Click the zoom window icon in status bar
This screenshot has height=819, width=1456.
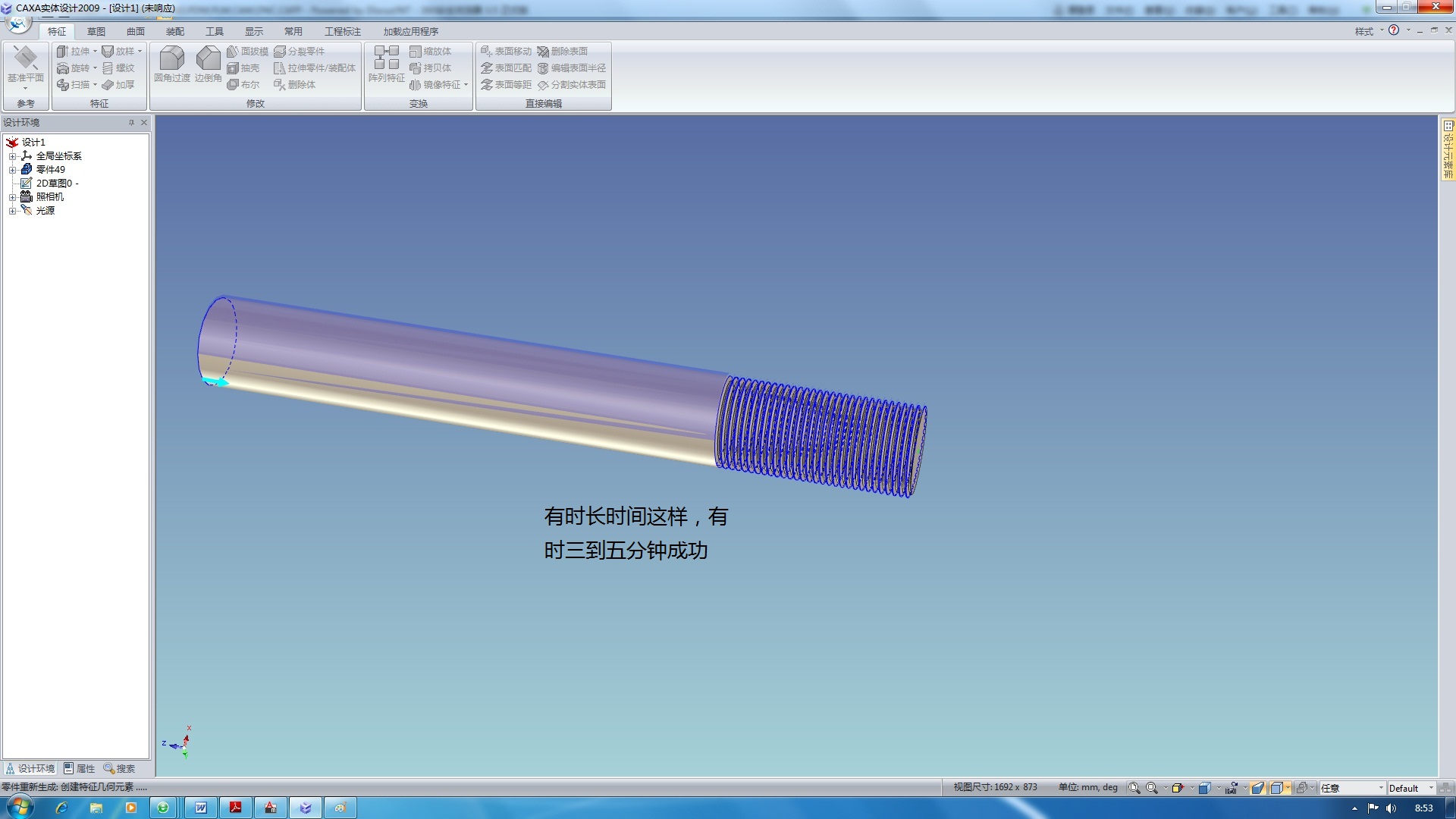pos(1134,788)
